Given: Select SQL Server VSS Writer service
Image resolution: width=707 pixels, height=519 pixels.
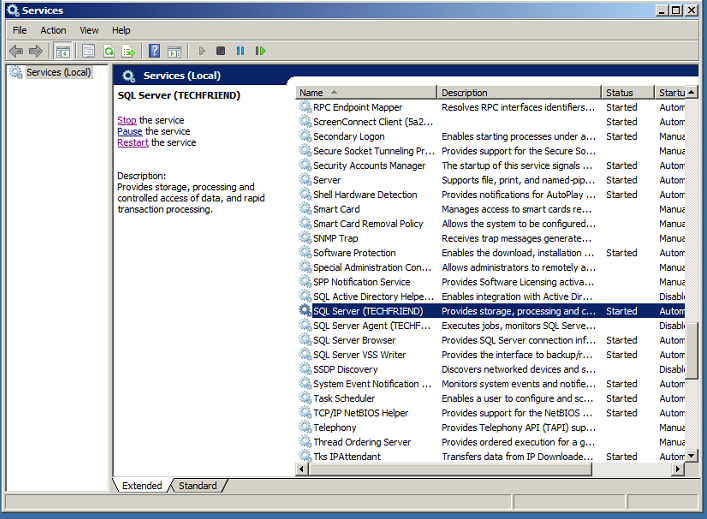Looking at the screenshot, I should (x=491, y=354).
